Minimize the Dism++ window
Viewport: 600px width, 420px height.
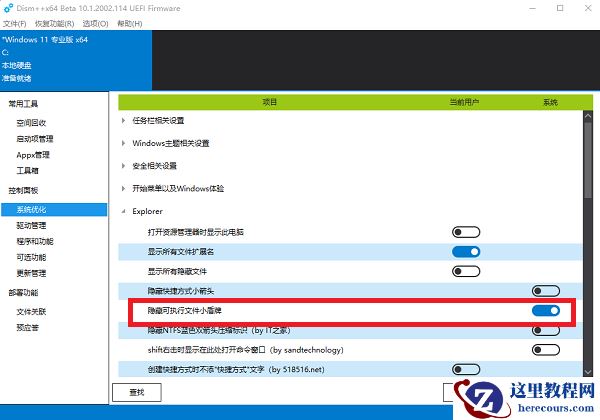[x=532, y=8]
